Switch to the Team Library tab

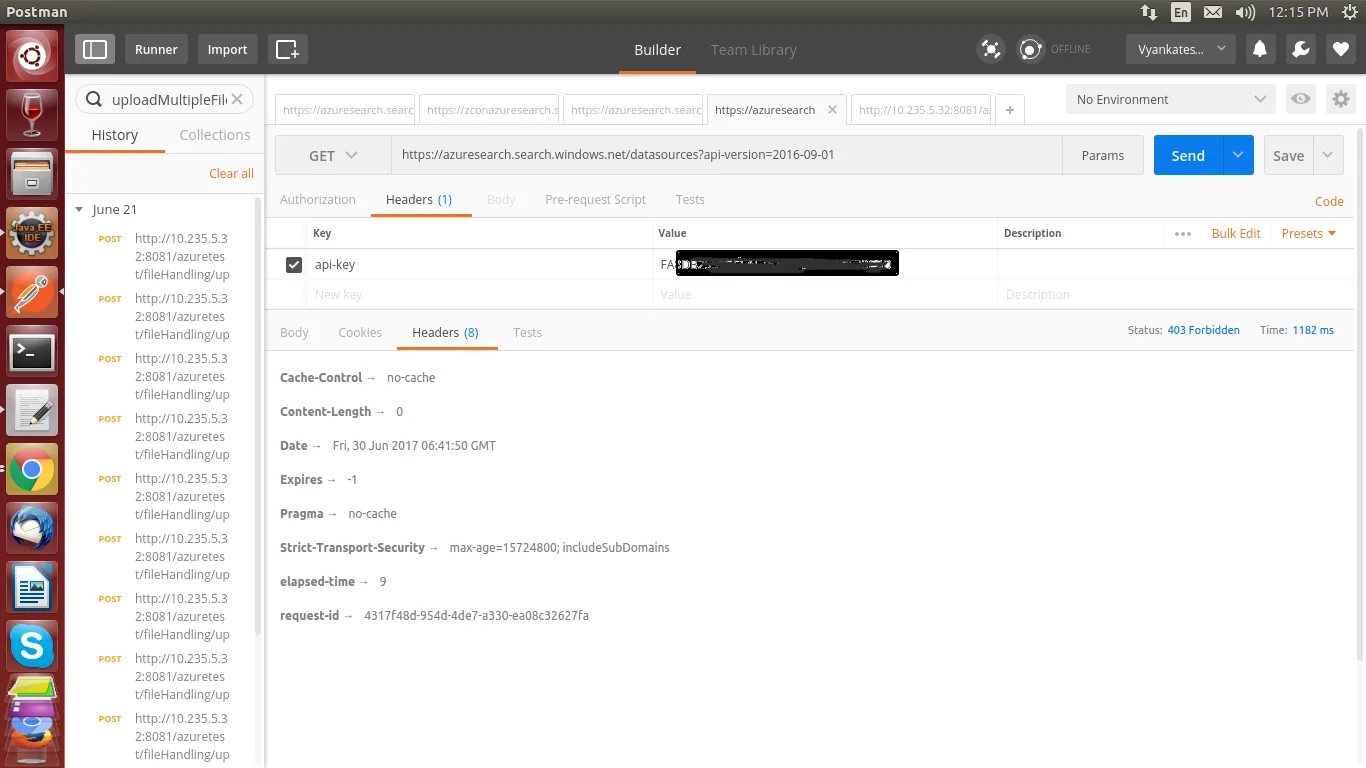[754, 50]
